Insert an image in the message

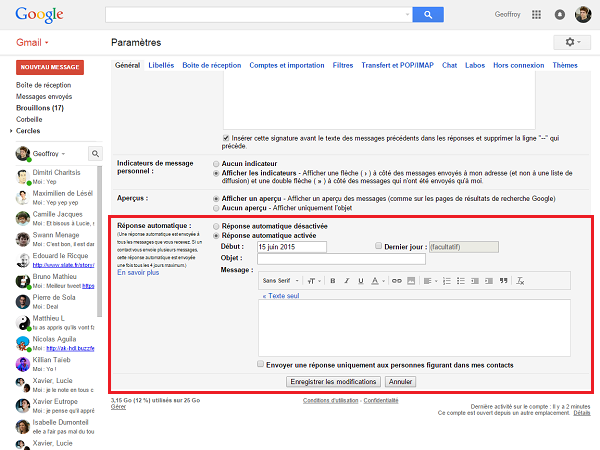coord(411,281)
